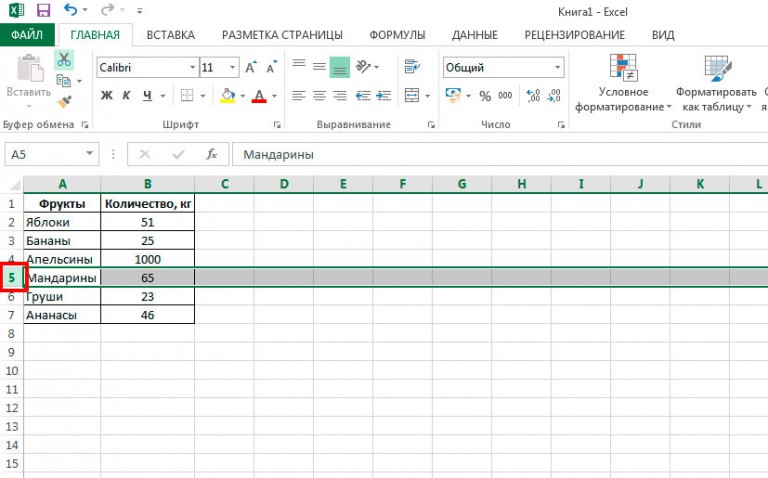
Task: Switch to the РЕЦЕНЗИРОВАНИЕ tab
Action: [x=575, y=35]
